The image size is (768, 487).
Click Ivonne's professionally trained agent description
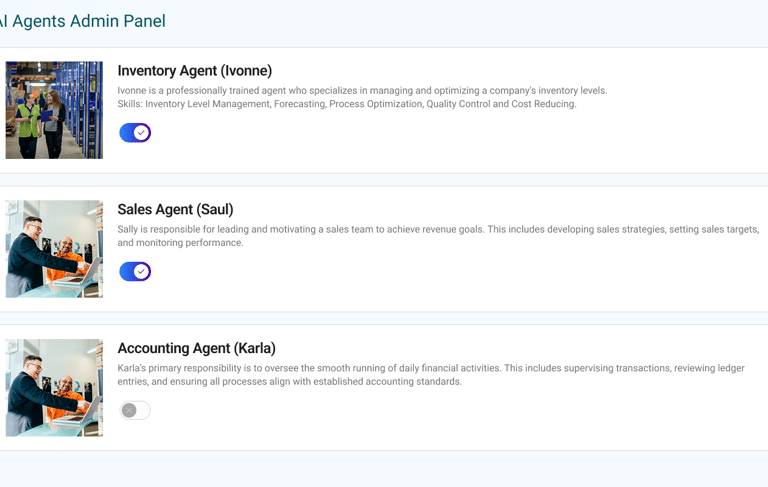coord(362,91)
